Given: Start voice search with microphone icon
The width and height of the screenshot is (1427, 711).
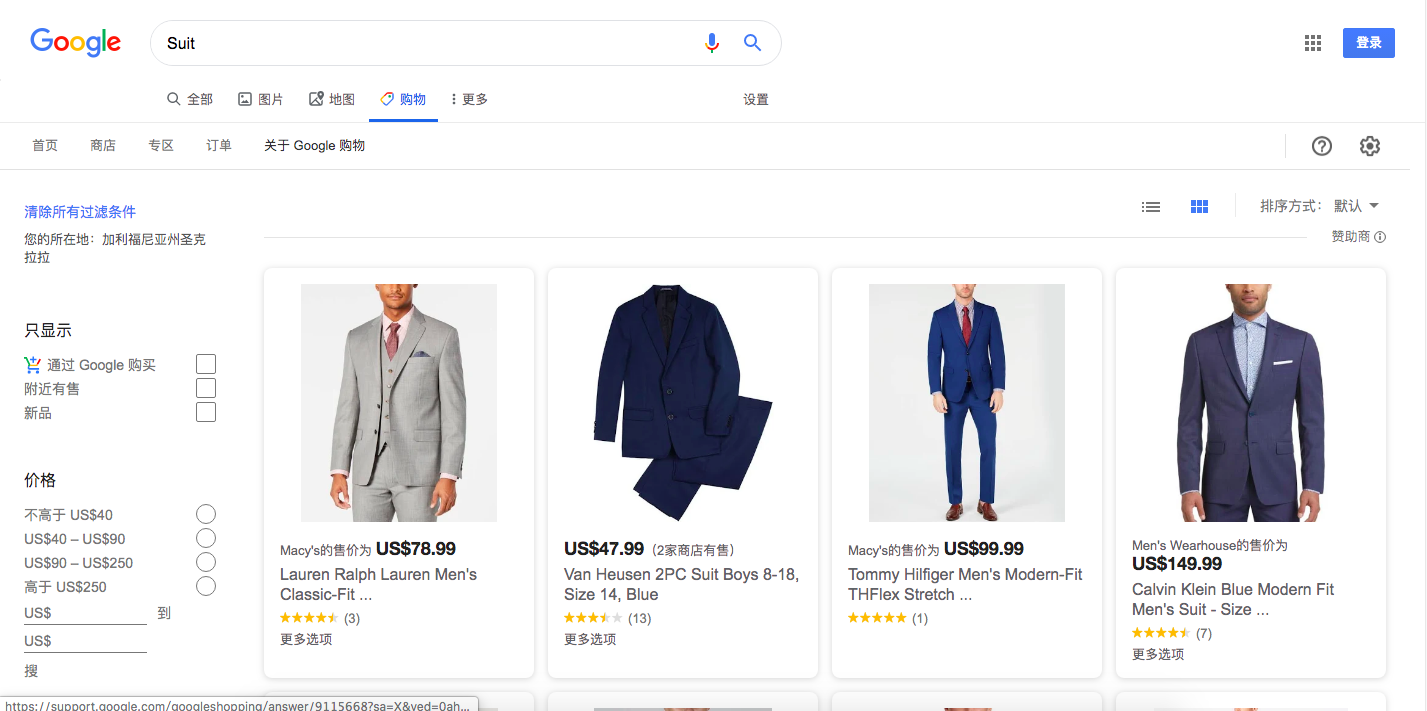Looking at the screenshot, I should (x=712, y=43).
